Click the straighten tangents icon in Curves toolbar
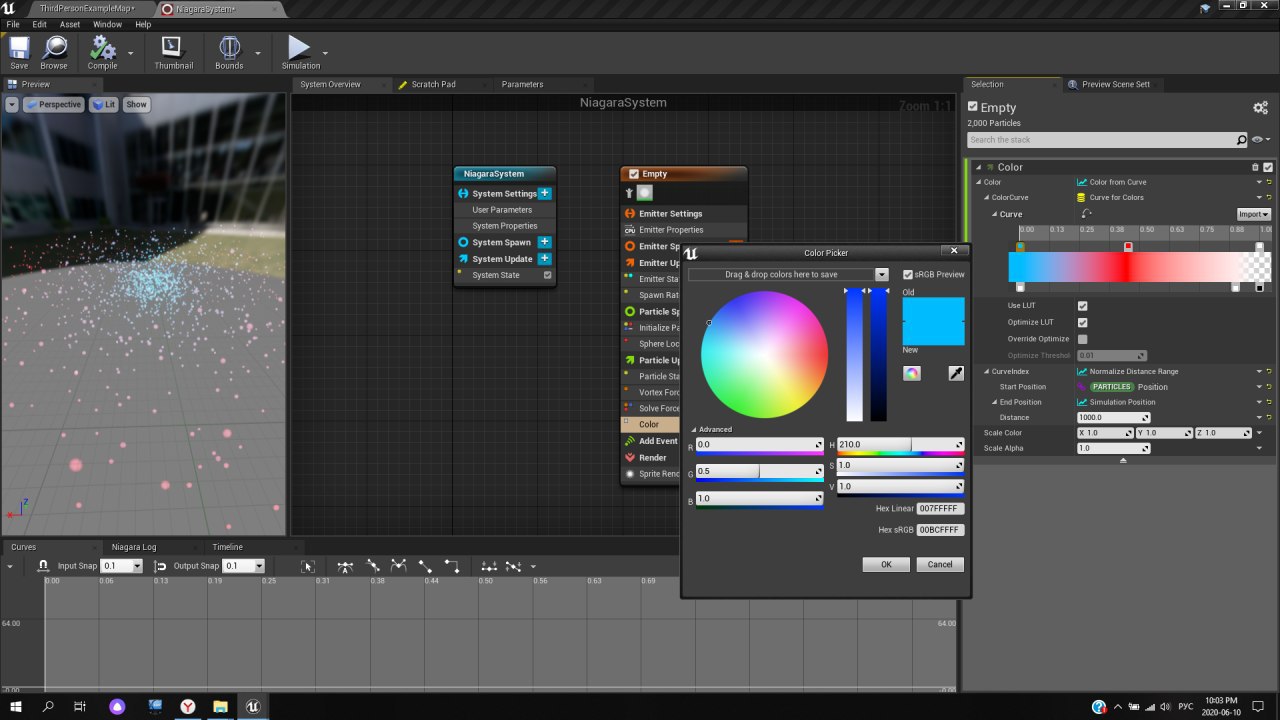The width and height of the screenshot is (1280, 720). point(513,567)
